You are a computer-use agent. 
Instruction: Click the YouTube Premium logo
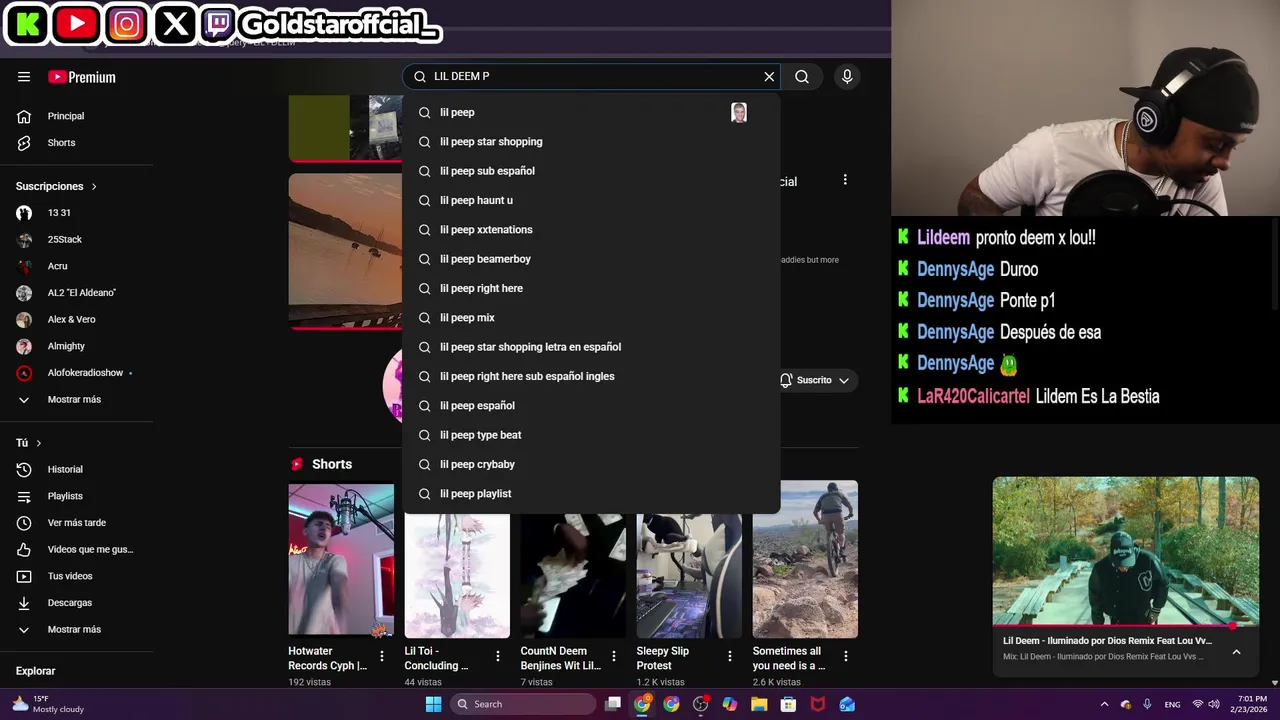[82, 77]
